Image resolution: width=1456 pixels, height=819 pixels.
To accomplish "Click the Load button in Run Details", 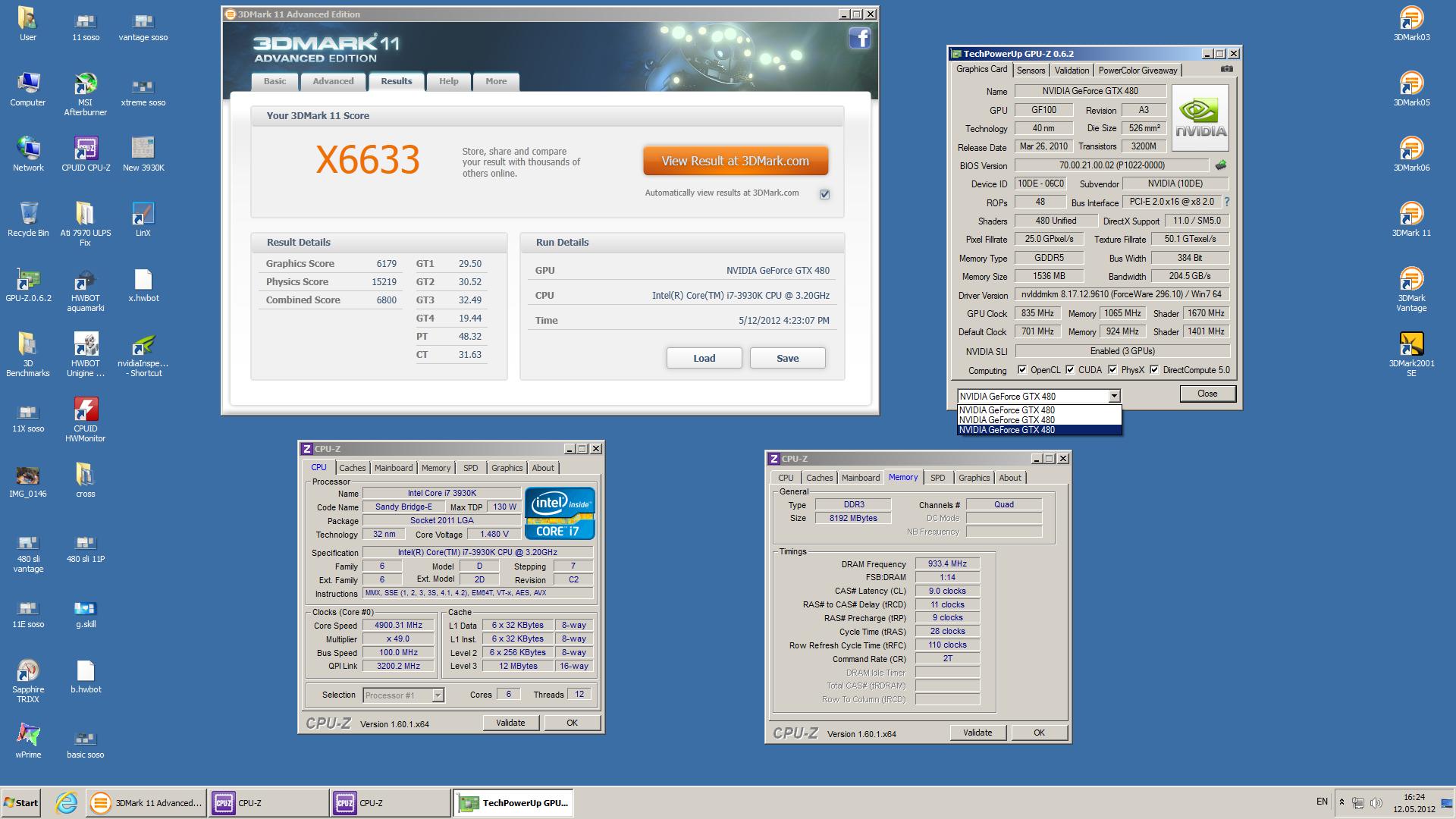I will click(704, 359).
